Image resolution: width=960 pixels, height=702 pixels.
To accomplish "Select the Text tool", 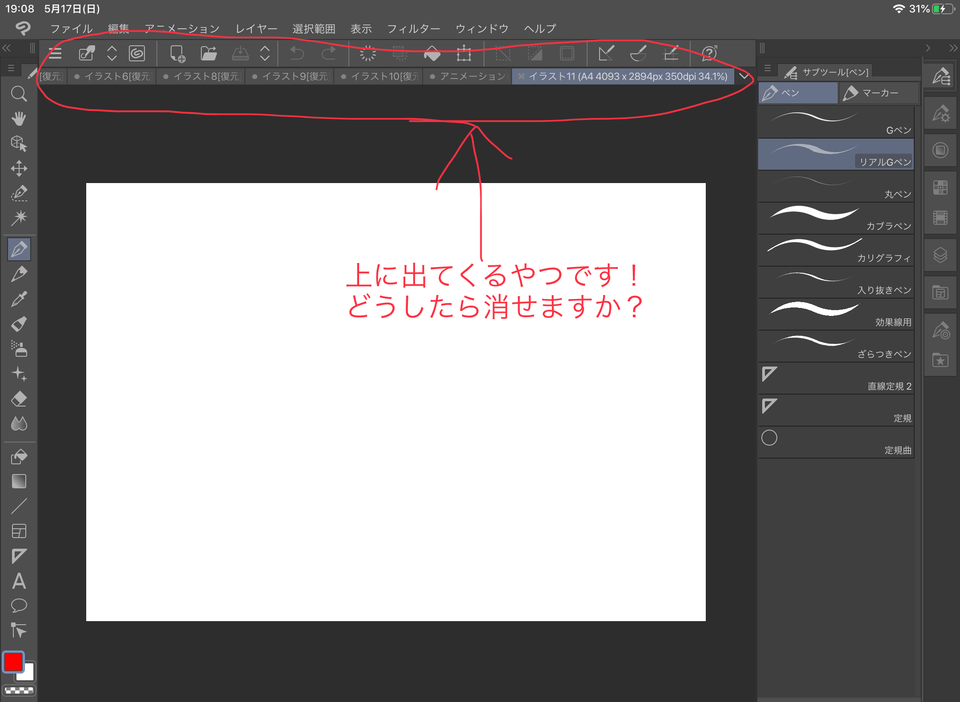I will tap(18, 581).
